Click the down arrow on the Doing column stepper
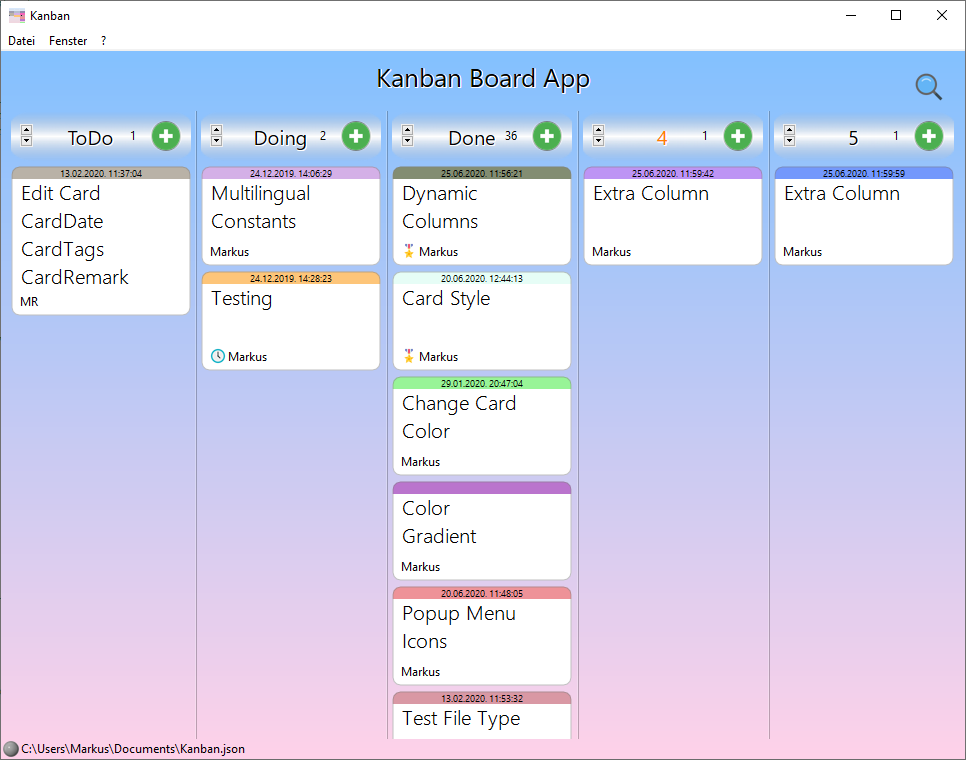 (216, 142)
